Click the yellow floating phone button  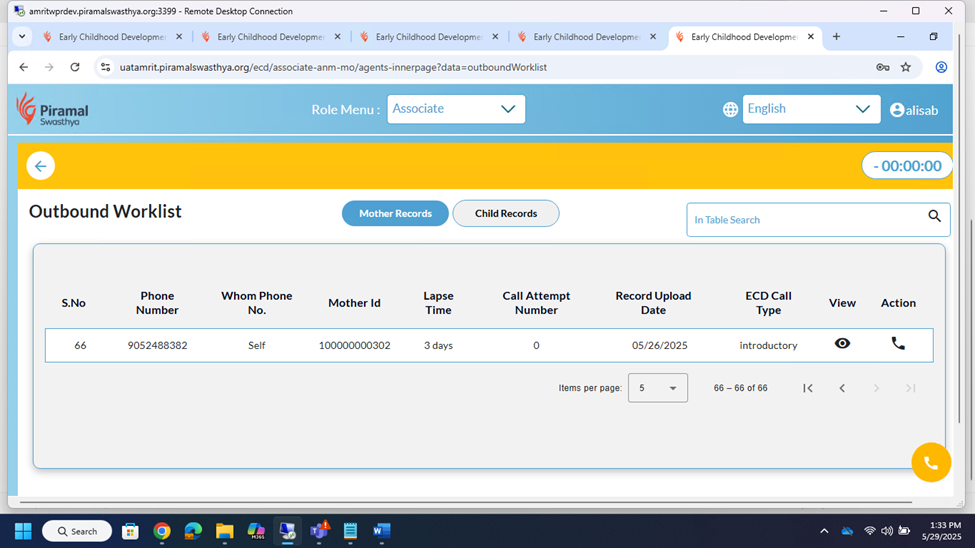[x=931, y=462]
